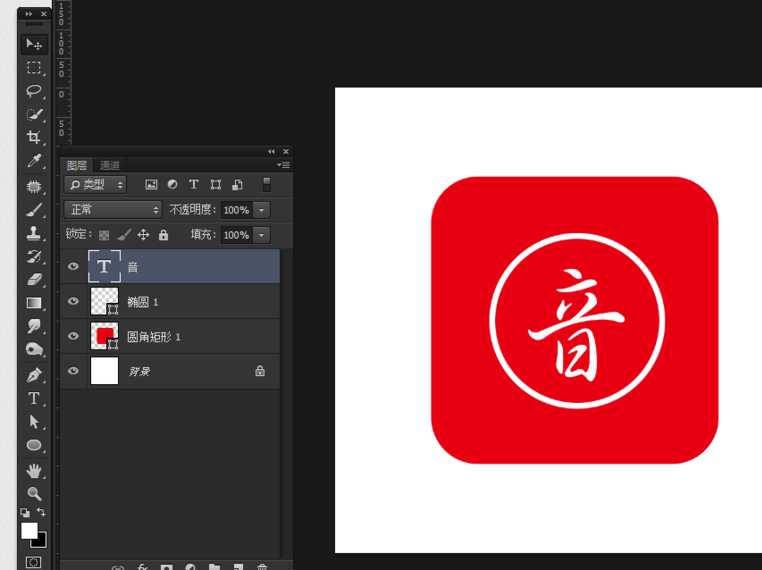This screenshot has width=762, height=570.
Task: Select the 音 text layer thumbnail
Action: click(104, 266)
